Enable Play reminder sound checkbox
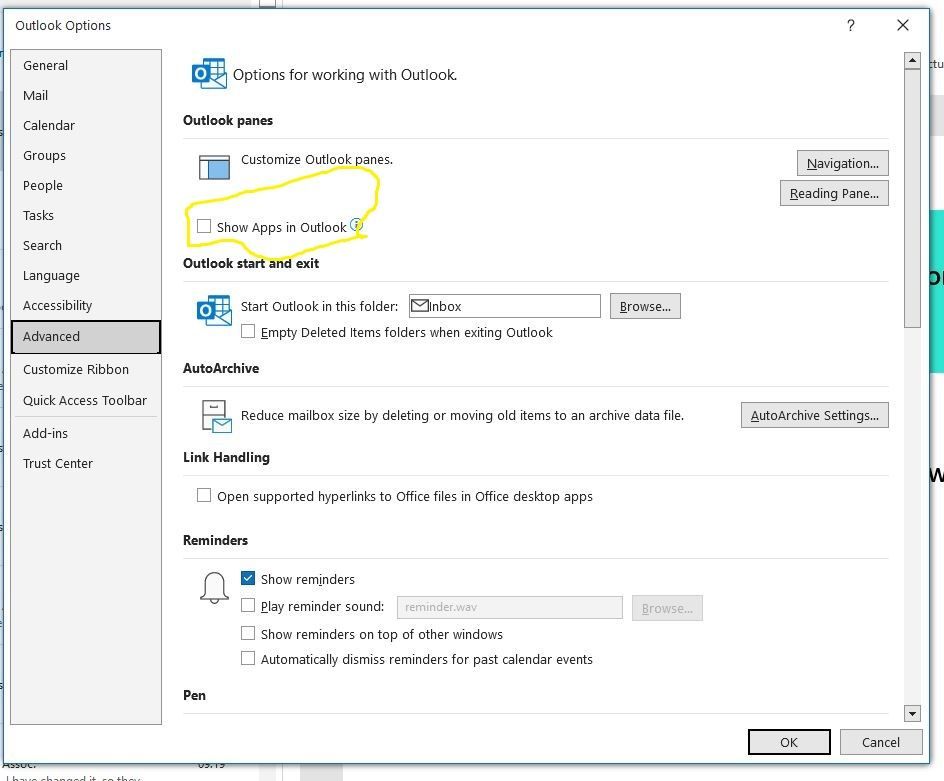Screen dimensions: 944x781 (248, 606)
